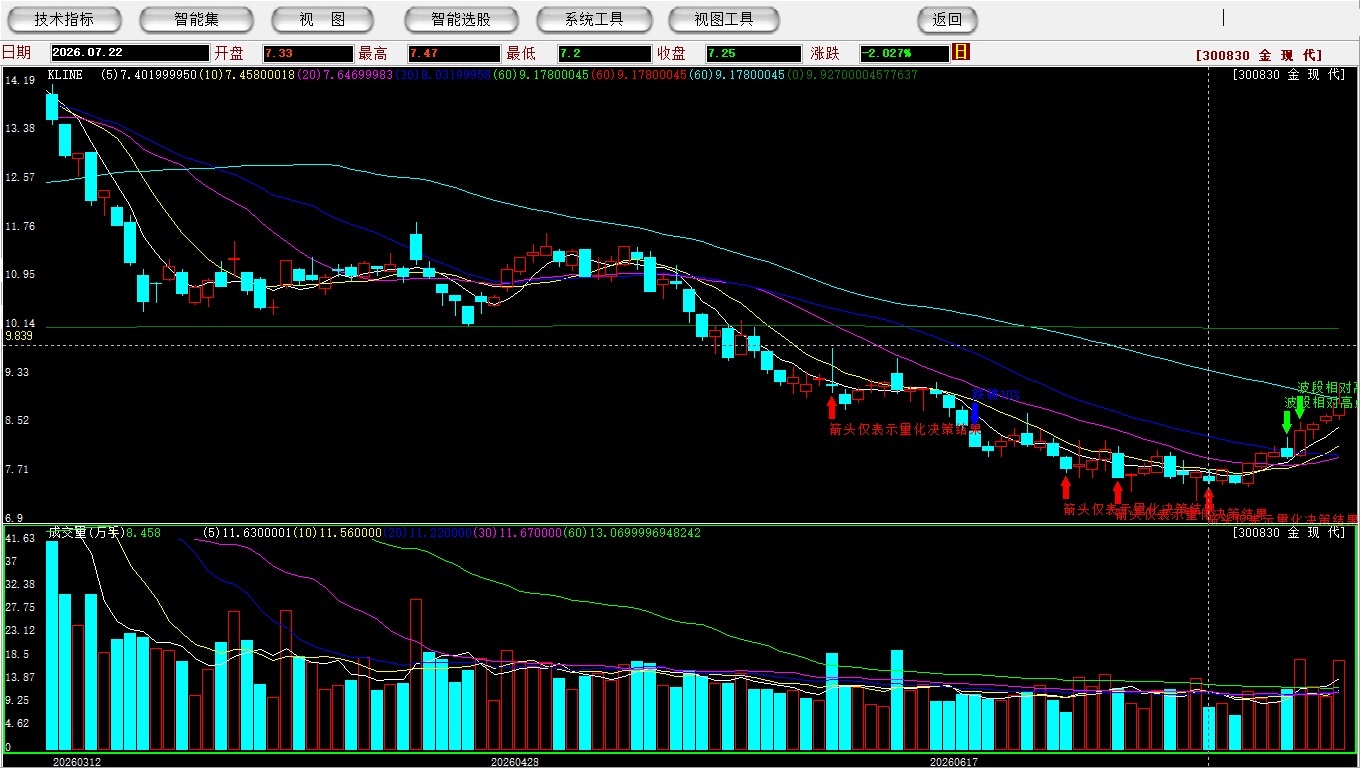Click the 成交量(万手) volume label
The height and width of the screenshot is (768, 1360).
(85, 533)
